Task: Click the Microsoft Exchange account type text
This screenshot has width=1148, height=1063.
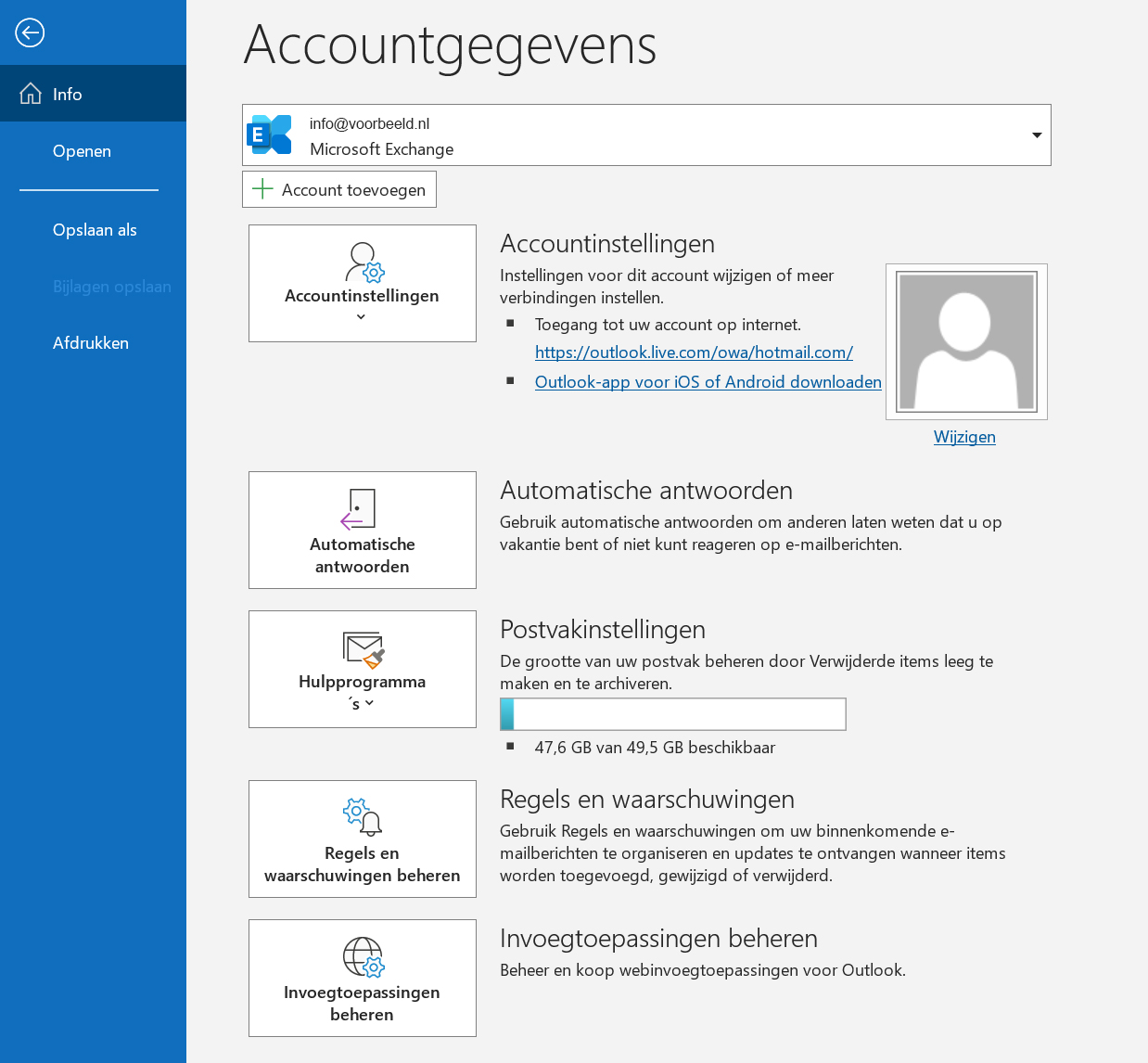Action: tap(382, 149)
